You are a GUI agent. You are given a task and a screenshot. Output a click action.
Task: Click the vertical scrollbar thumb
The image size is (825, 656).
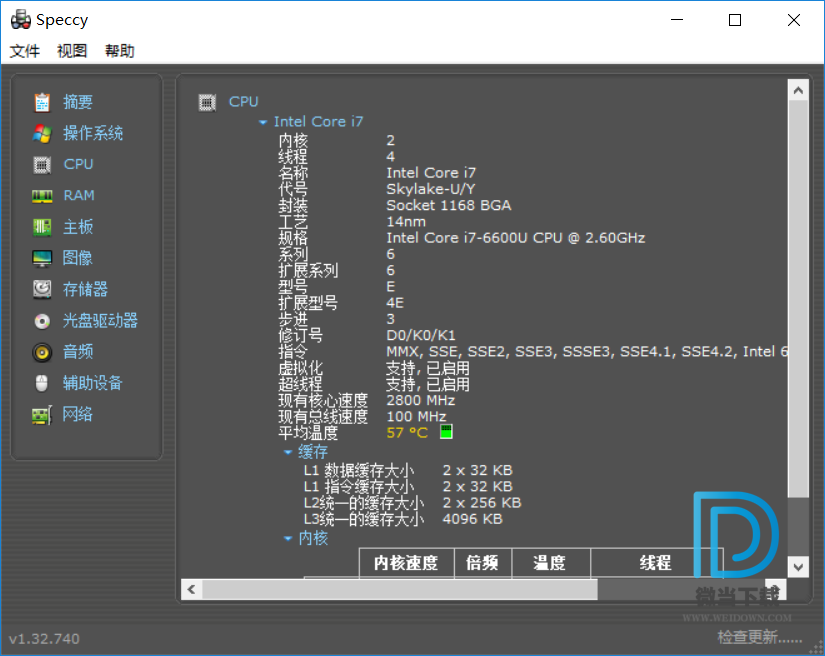point(798,298)
